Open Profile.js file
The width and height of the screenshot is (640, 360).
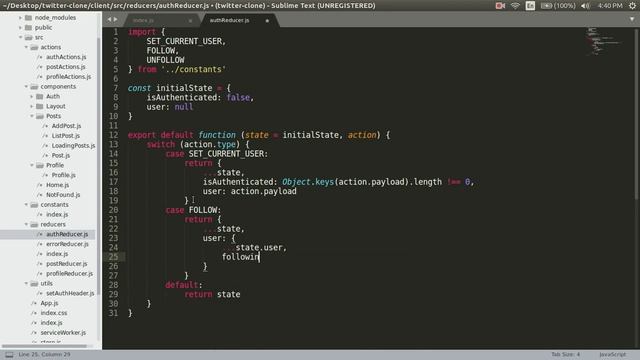[x=64, y=175]
